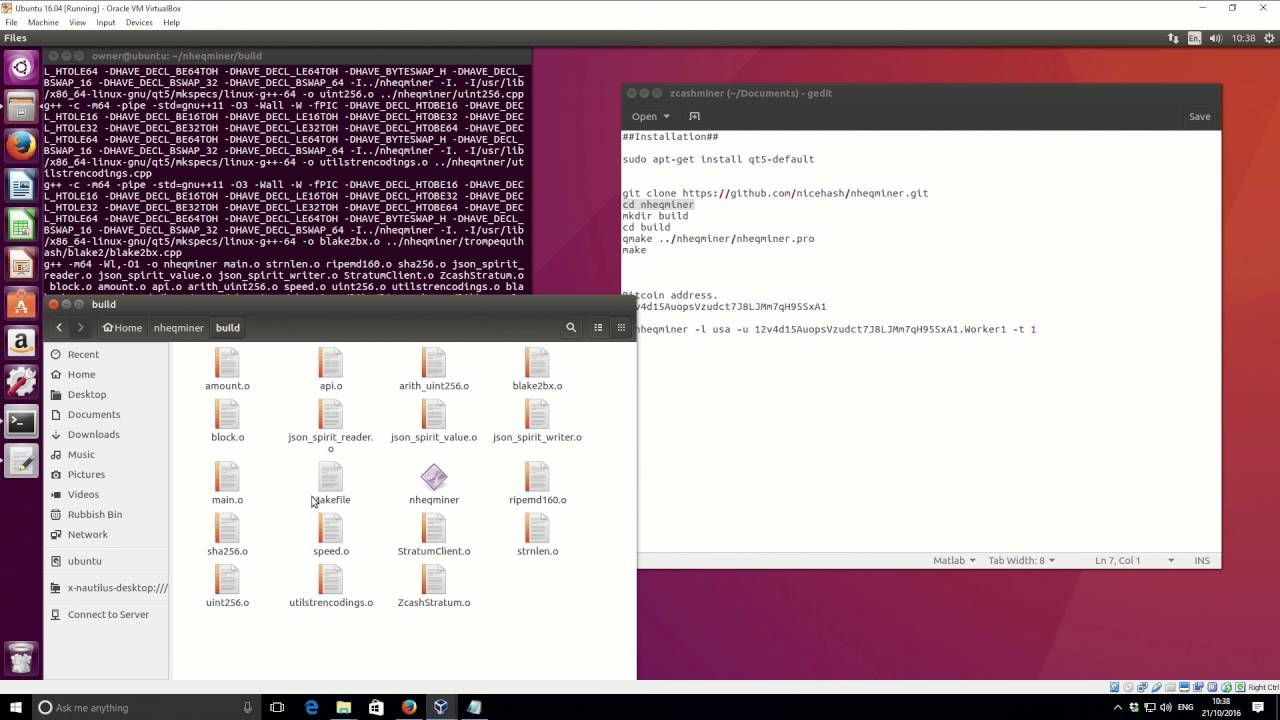Open Ubuntu Software Center launcher icon
1280x720 pixels.
coord(21,304)
